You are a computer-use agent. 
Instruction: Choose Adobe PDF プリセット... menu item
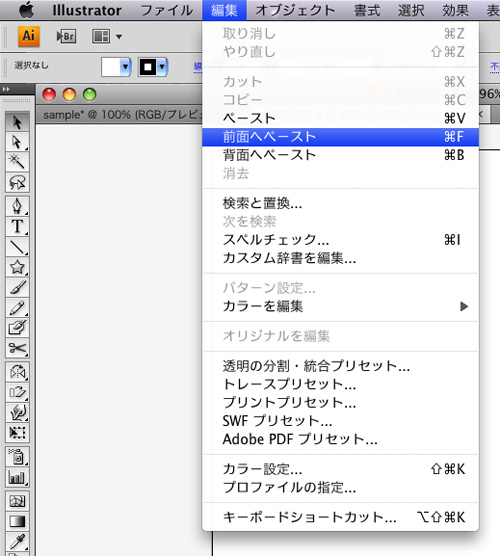[340, 439]
